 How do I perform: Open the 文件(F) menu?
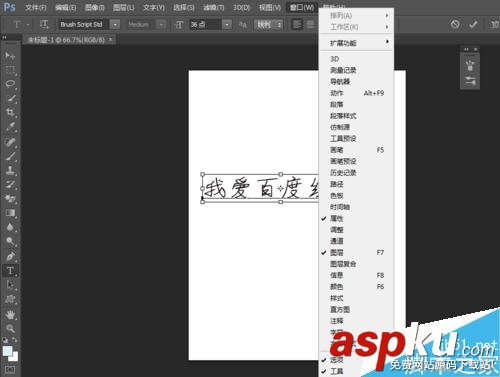[x=35, y=7]
